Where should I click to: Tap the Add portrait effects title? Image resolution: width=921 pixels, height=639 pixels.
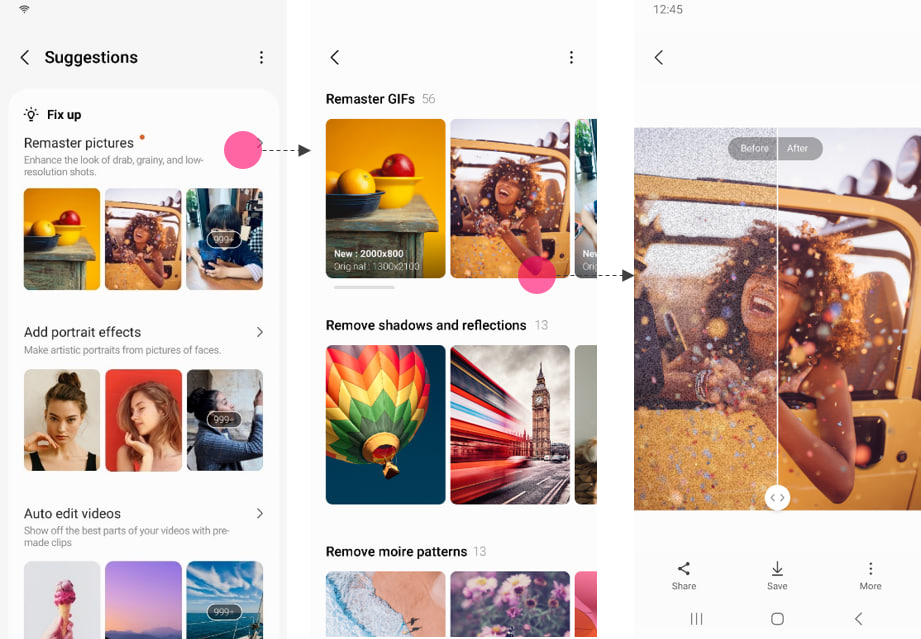pyautogui.click(x=82, y=332)
